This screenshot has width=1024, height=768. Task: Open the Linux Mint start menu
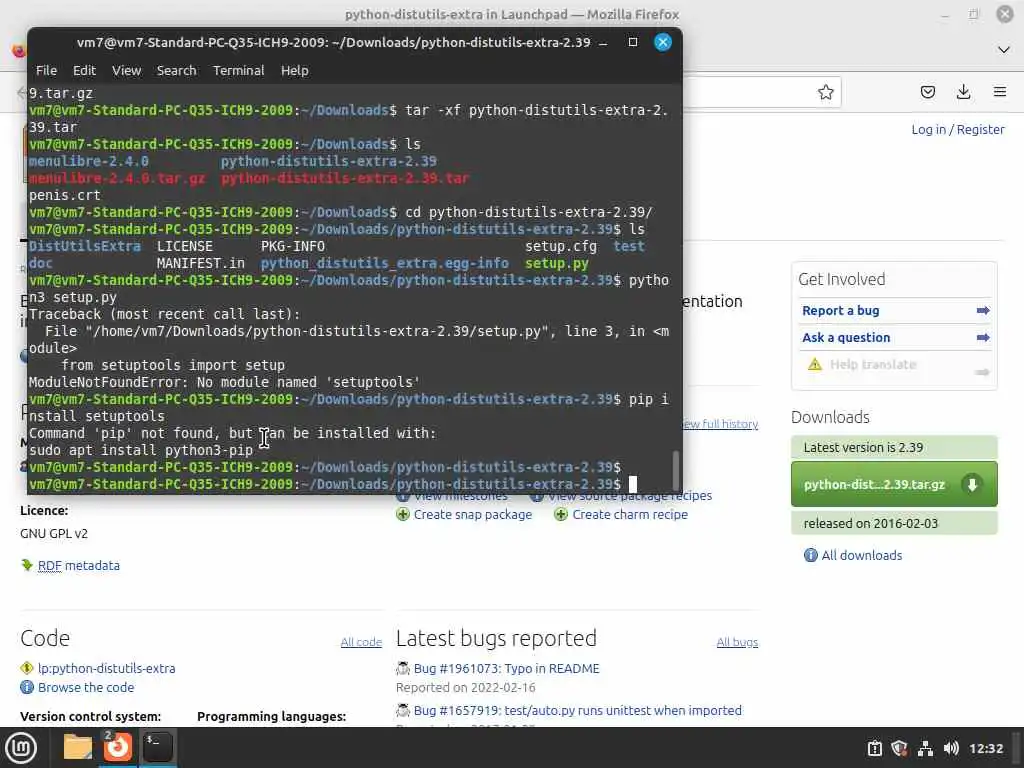click(20, 748)
